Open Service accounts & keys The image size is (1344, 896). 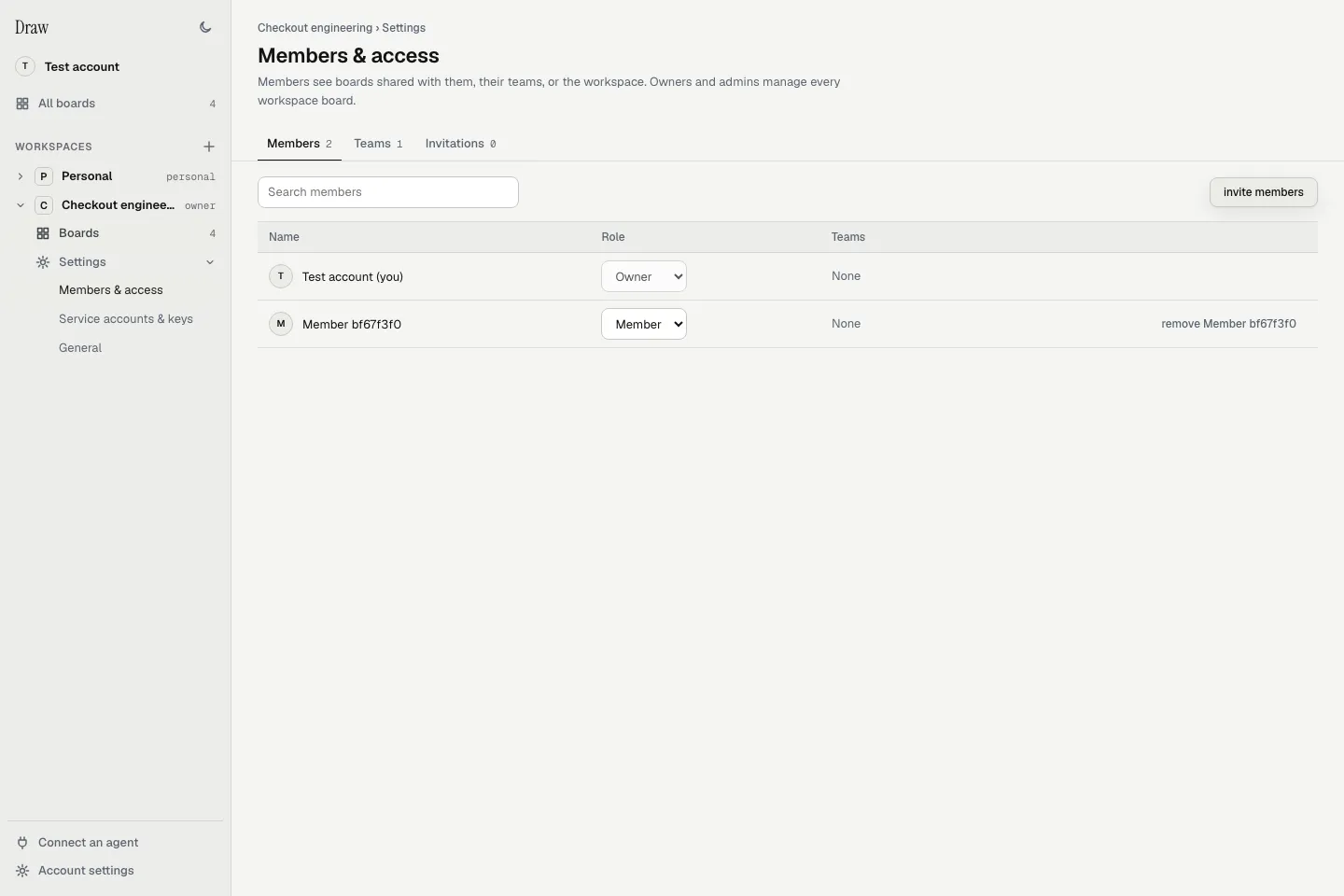coord(126,319)
